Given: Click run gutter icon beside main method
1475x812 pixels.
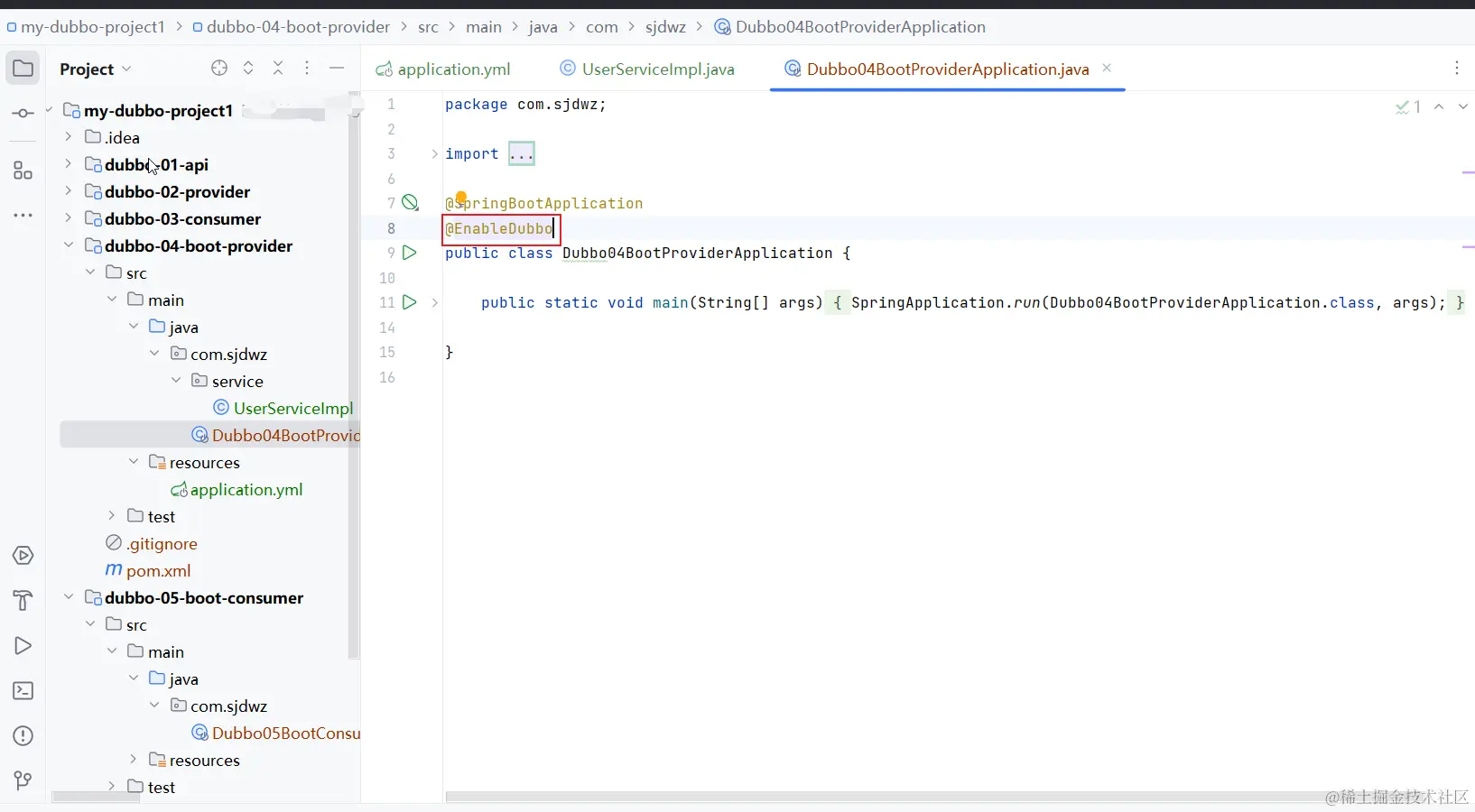Looking at the screenshot, I should point(410,302).
